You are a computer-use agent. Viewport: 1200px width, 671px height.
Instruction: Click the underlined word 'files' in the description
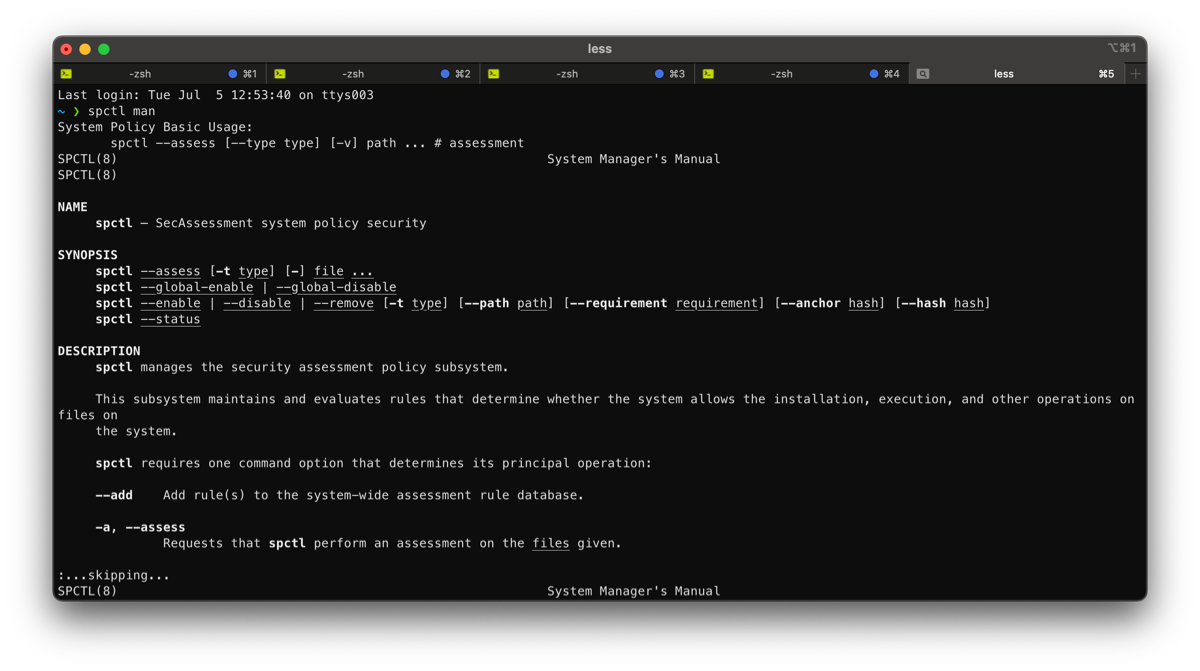(551, 543)
